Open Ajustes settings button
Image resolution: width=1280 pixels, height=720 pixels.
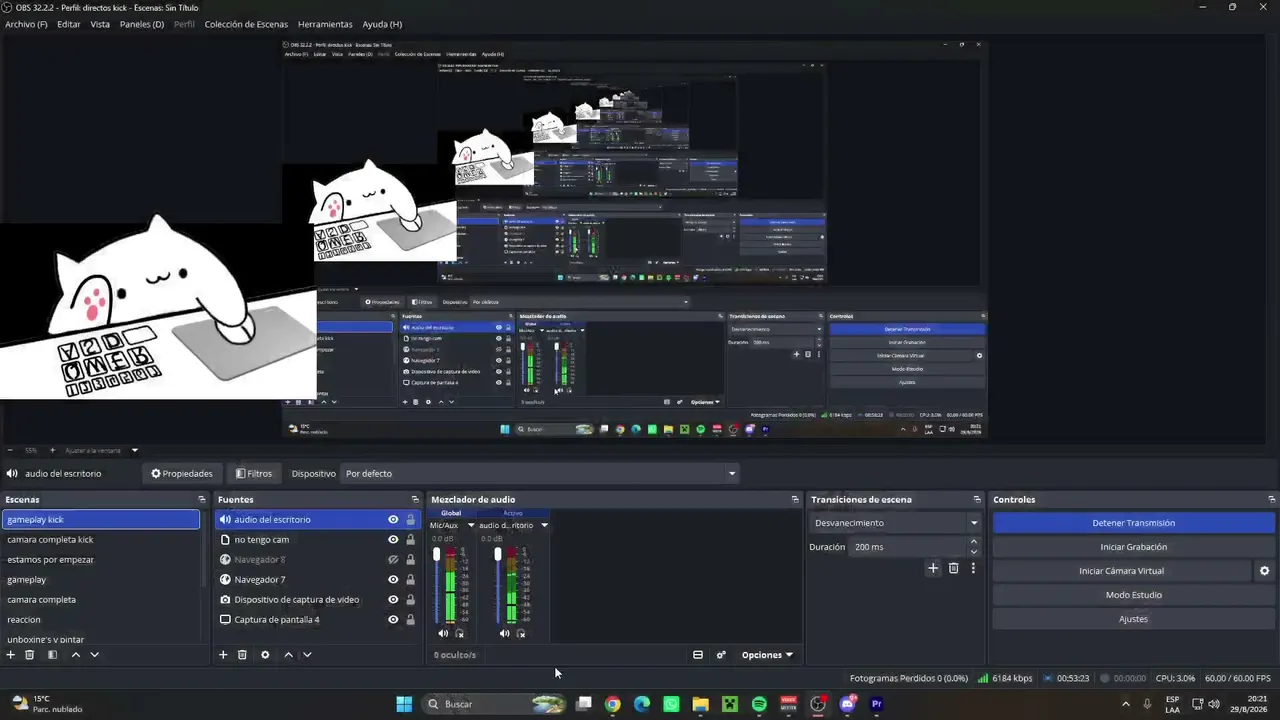[1134, 619]
